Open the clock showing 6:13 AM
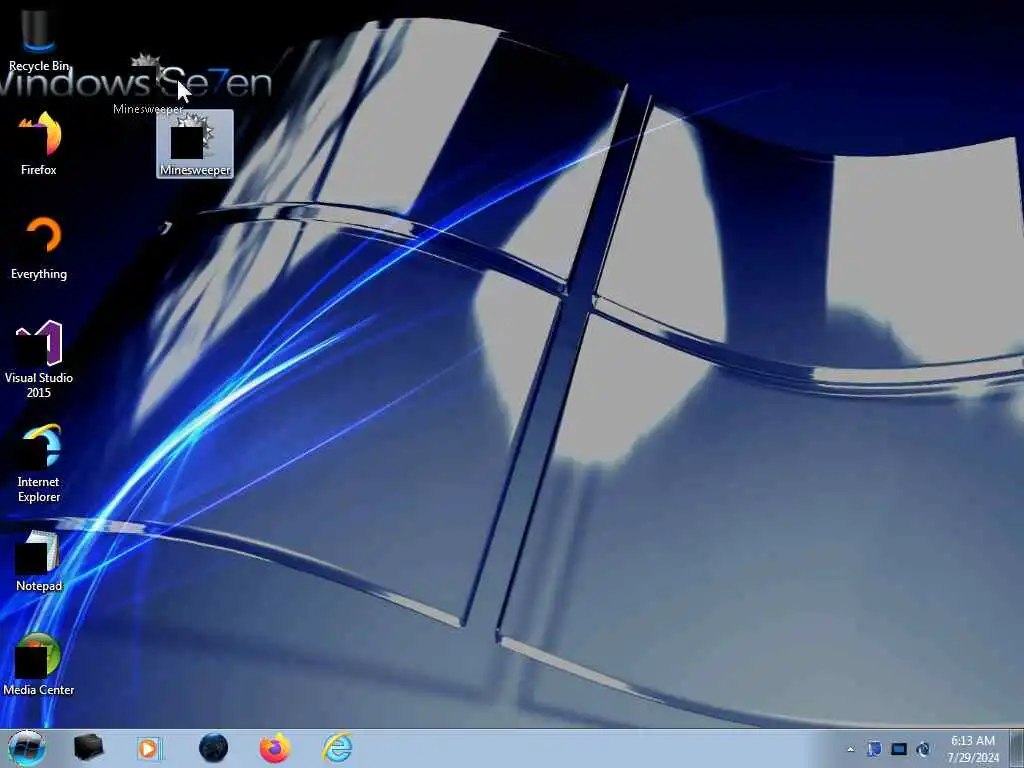This screenshot has width=1024, height=768. pos(973,749)
